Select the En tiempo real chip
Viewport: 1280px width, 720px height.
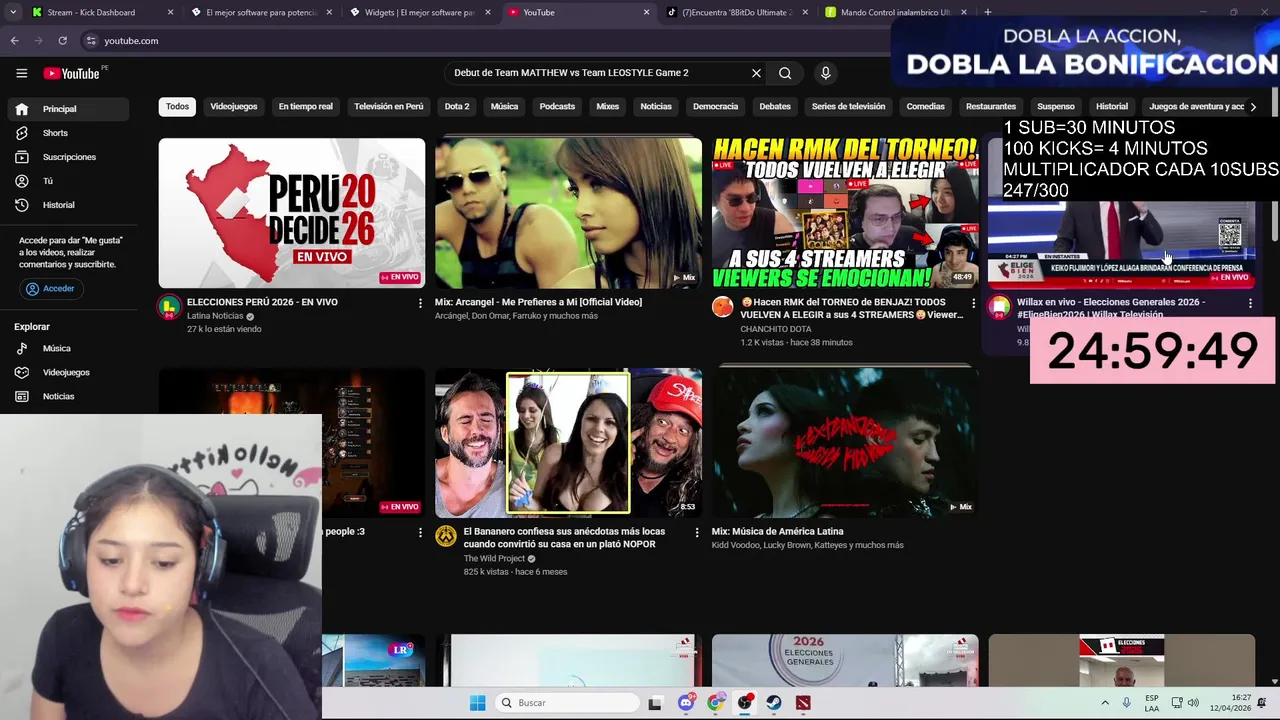pos(305,107)
